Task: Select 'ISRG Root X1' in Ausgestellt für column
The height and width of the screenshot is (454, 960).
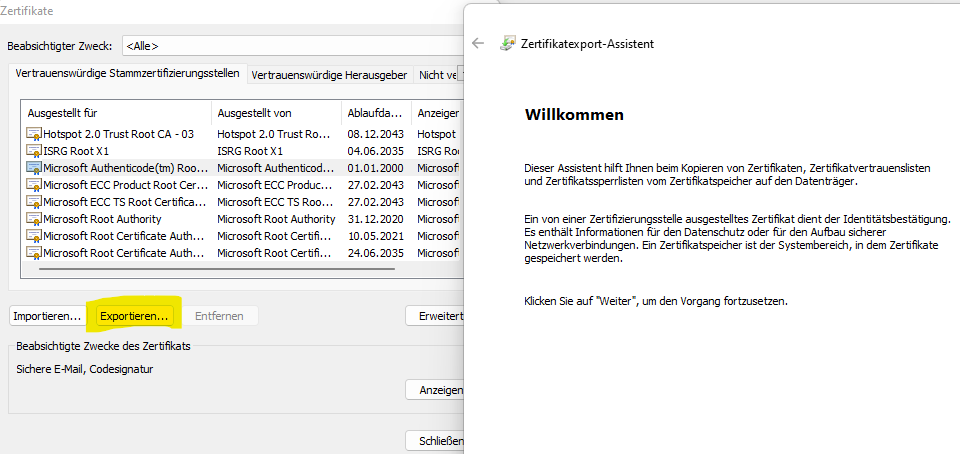Action: pos(76,151)
